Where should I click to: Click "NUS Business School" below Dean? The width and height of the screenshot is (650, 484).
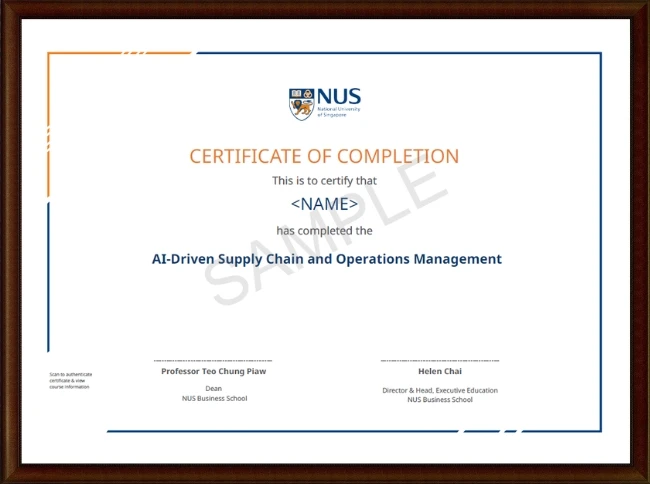(214, 398)
